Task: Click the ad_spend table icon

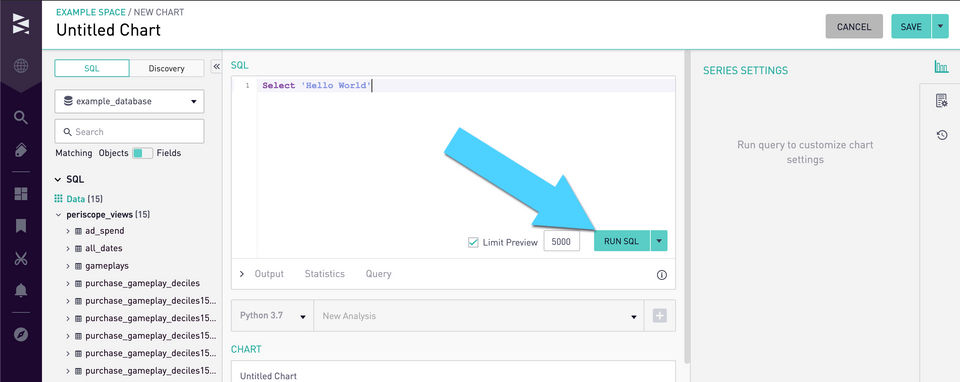Action: [78, 231]
